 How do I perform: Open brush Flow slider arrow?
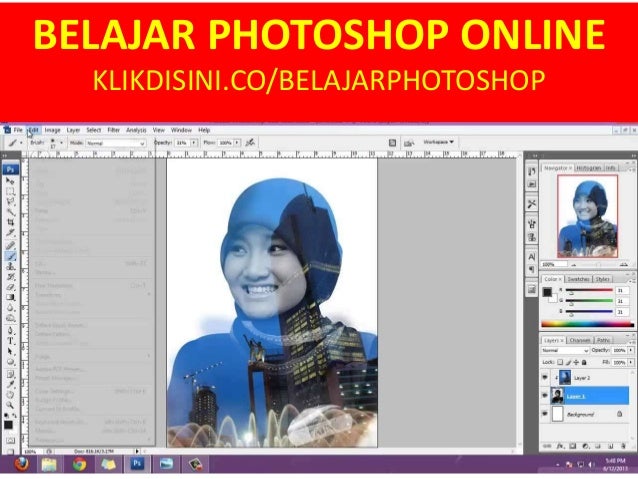click(x=237, y=143)
